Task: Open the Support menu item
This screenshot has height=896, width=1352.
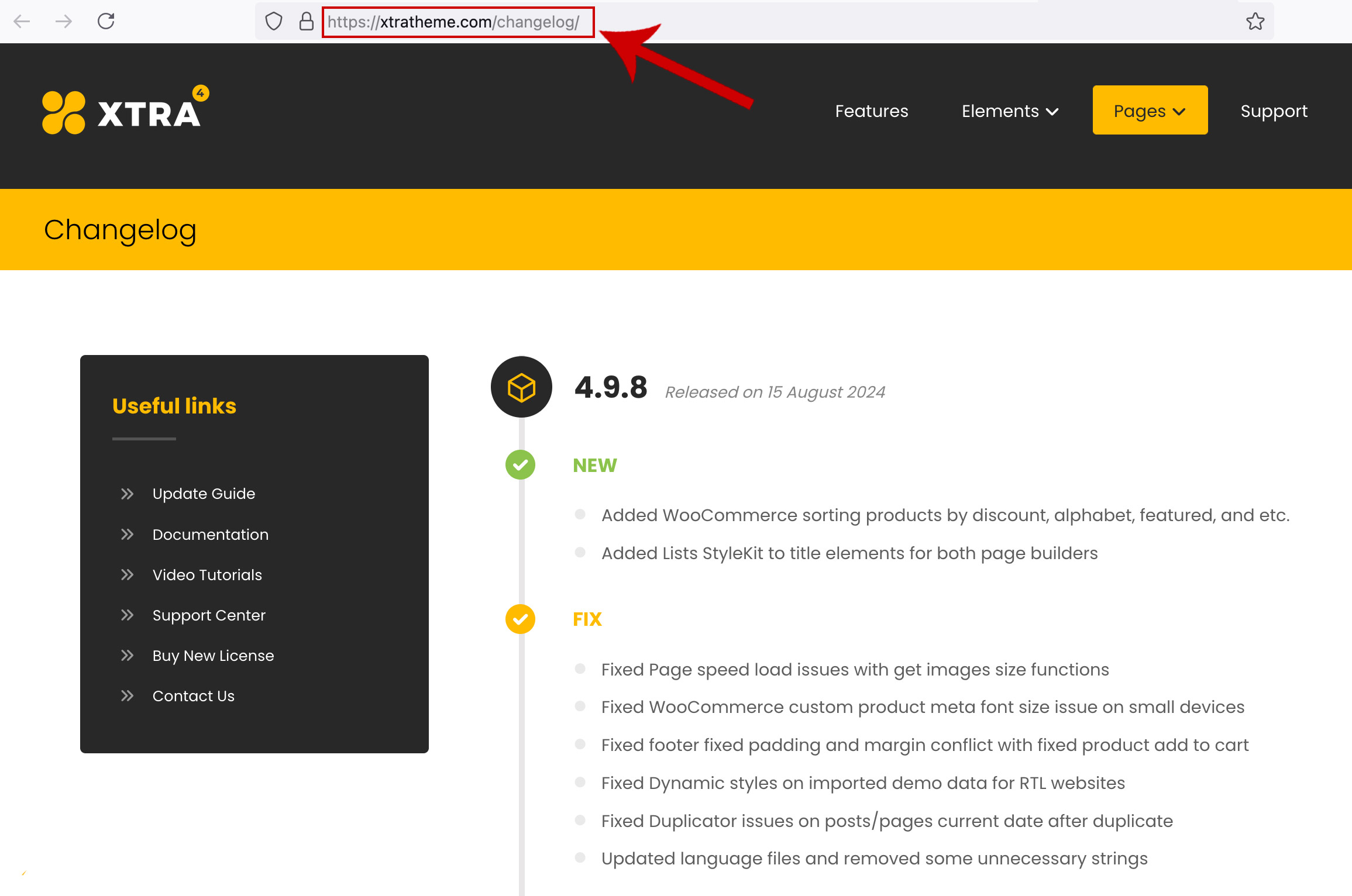Action: (x=1274, y=111)
